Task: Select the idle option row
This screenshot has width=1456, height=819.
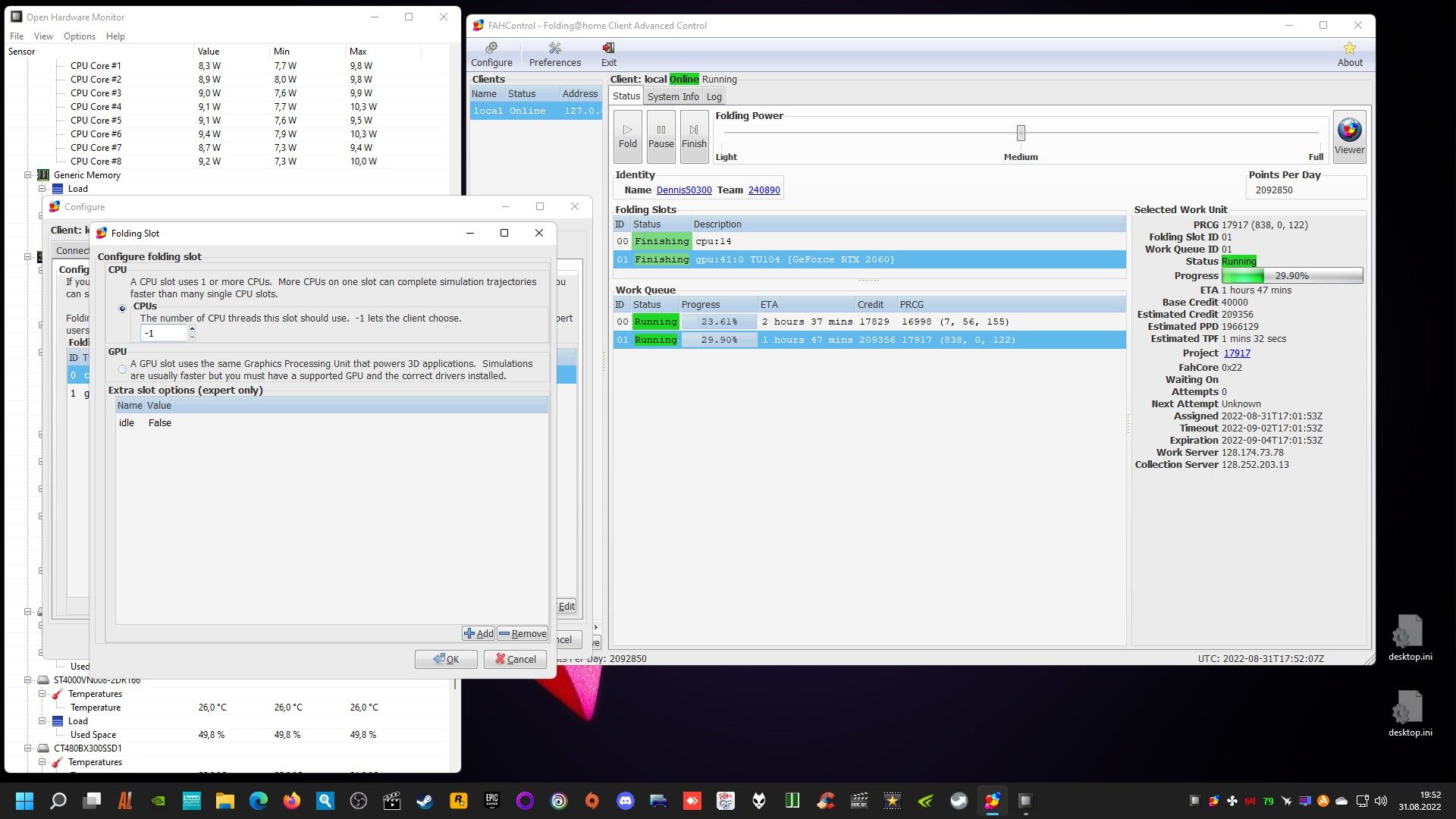Action: 331,423
